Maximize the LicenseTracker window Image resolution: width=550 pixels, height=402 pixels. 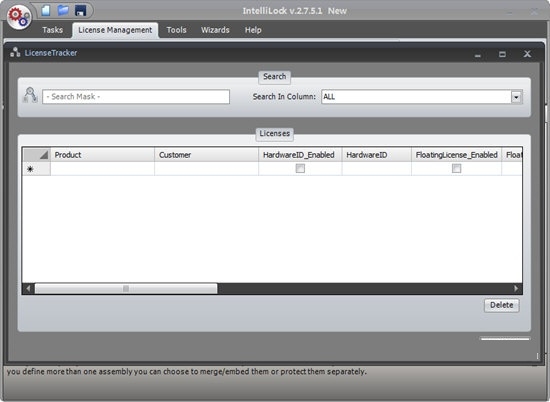pos(502,54)
